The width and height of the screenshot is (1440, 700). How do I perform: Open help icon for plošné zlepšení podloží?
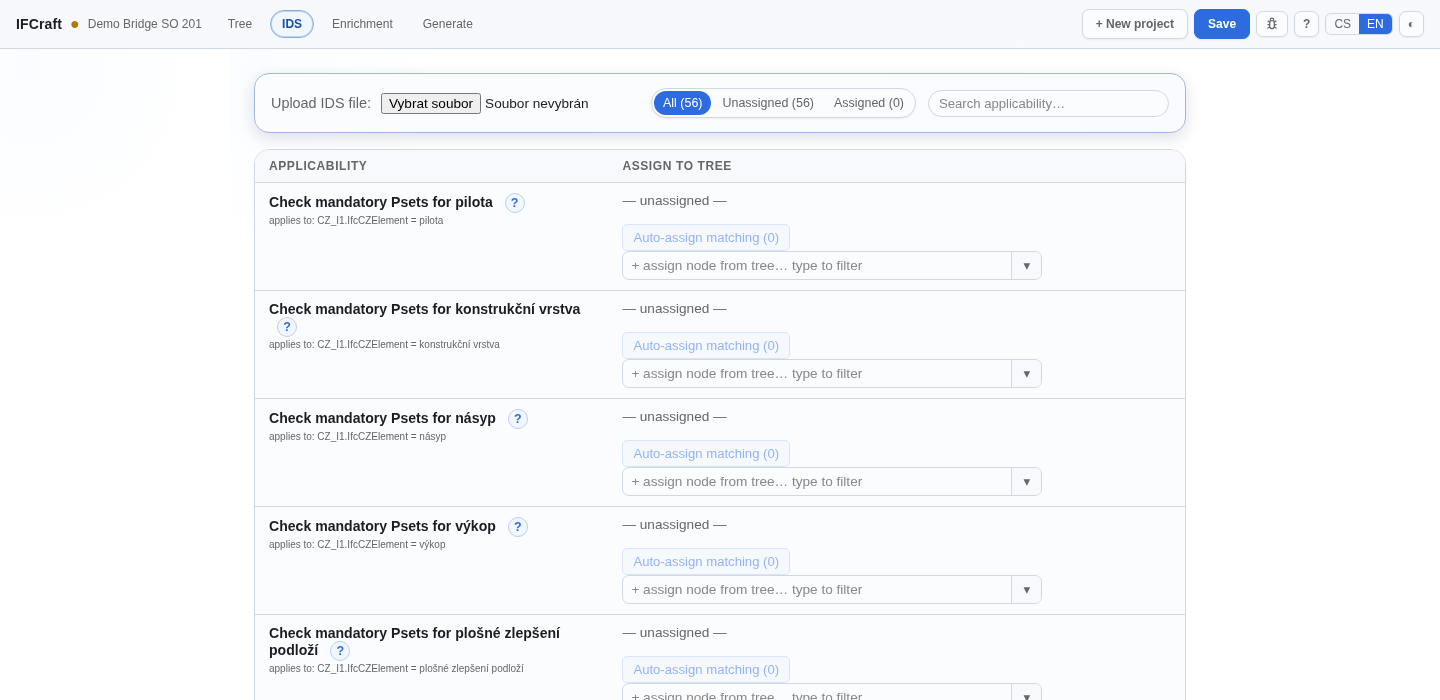click(340, 651)
